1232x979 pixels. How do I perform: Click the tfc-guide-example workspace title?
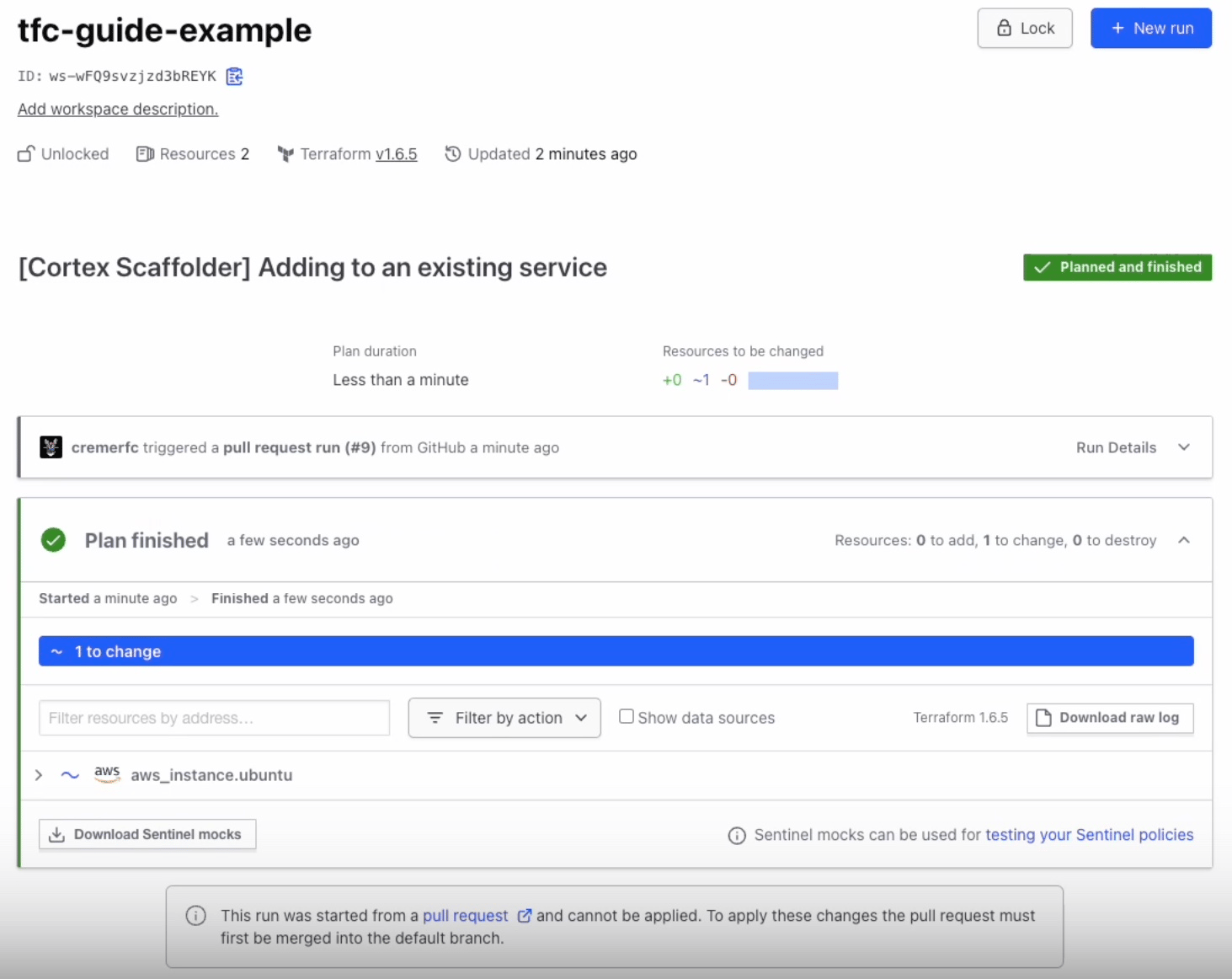pyautogui.click(x=165, y=31)
